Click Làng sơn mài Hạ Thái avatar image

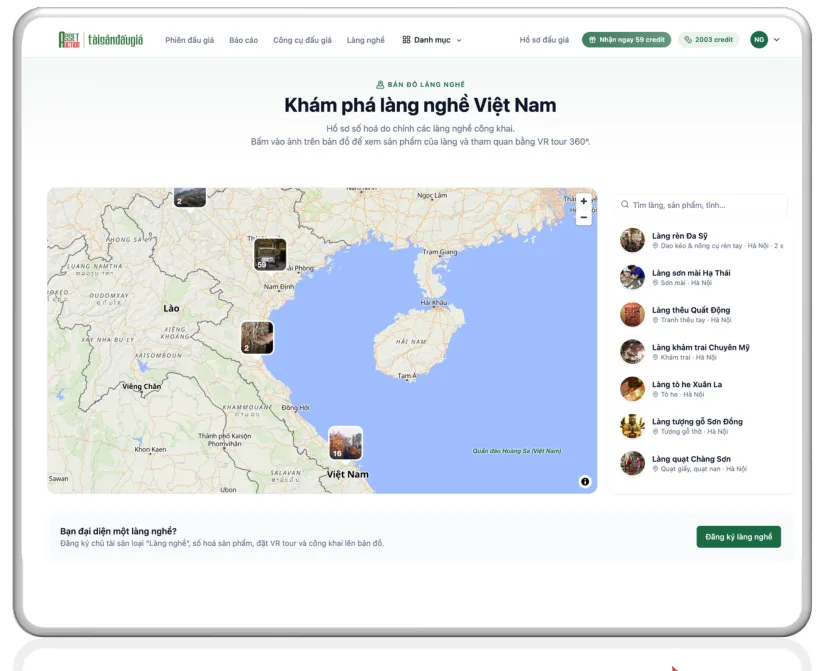click(633, 278)
